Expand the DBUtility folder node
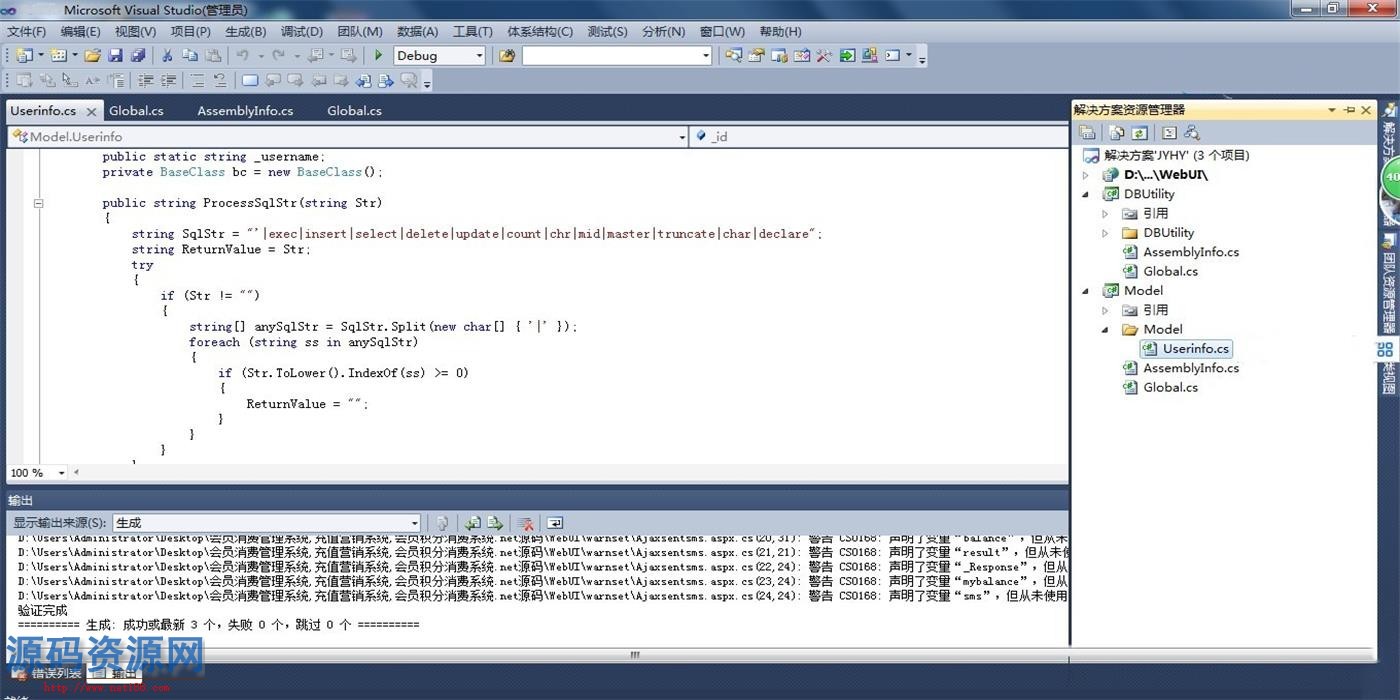The image size is (1400, 700). (x=1105, y=233)
